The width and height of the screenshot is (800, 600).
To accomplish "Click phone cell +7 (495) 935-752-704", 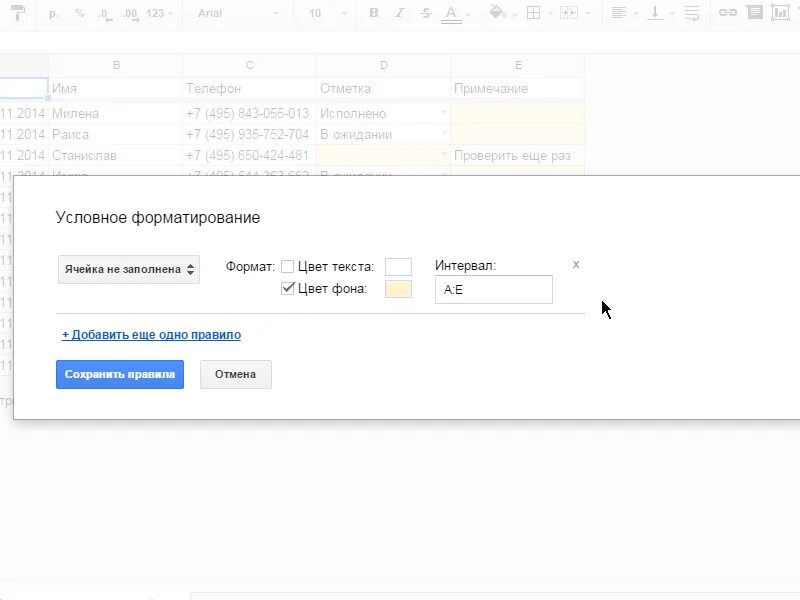I will [x=249, y=134].
